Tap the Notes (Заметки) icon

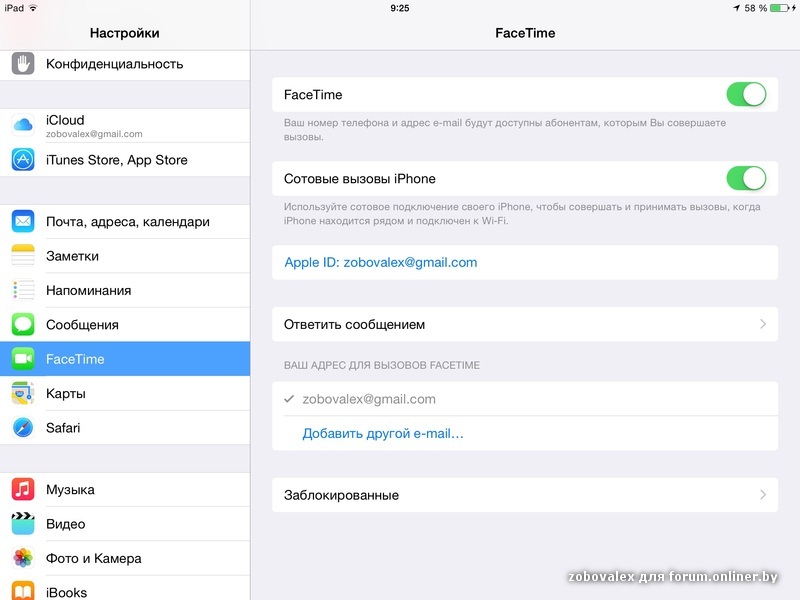coord(23,256)
